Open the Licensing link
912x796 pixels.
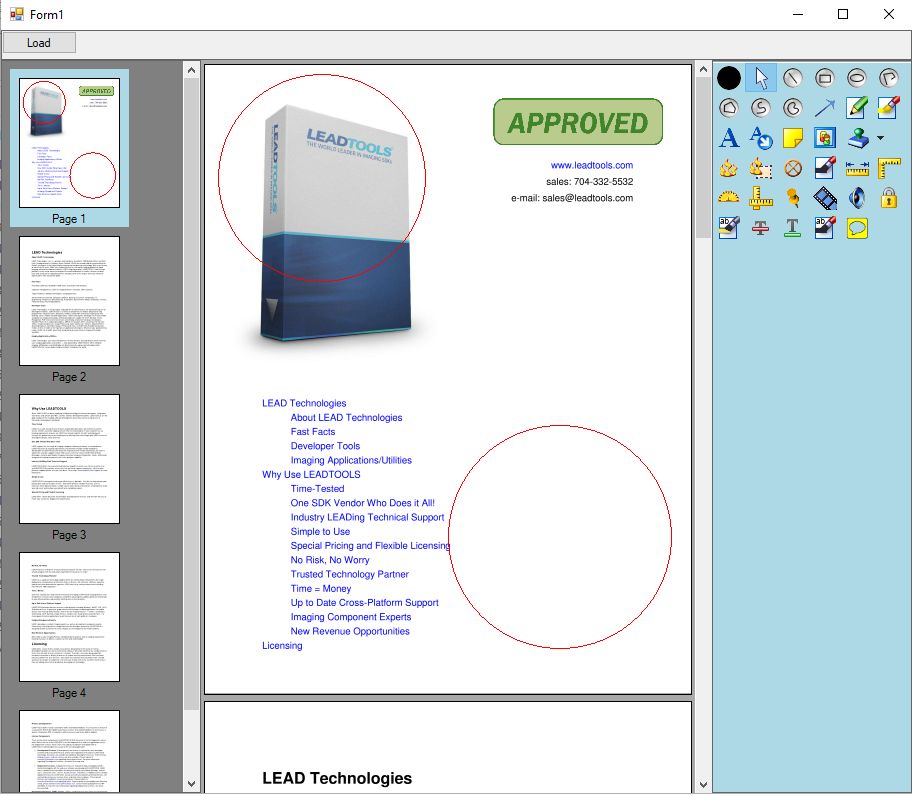282,645
